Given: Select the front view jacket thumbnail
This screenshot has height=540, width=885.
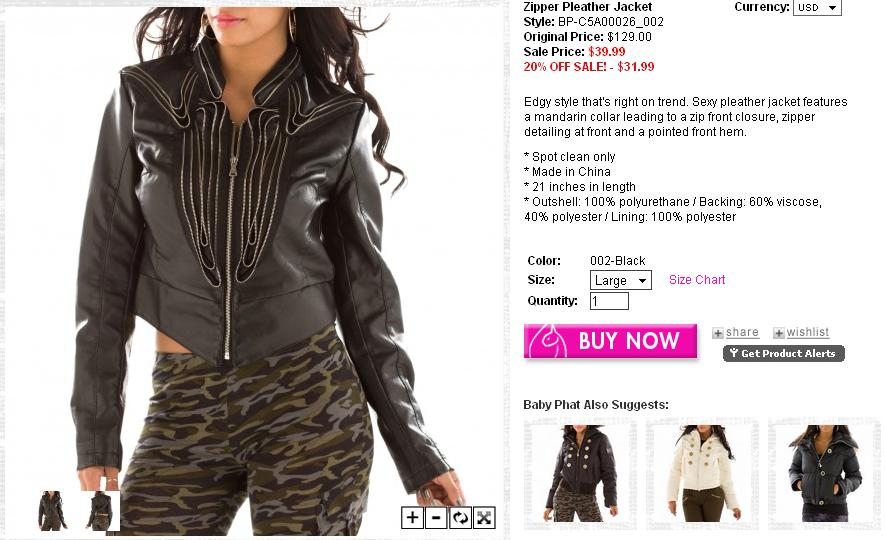Looking at the screenshot, I should [52, 511].
